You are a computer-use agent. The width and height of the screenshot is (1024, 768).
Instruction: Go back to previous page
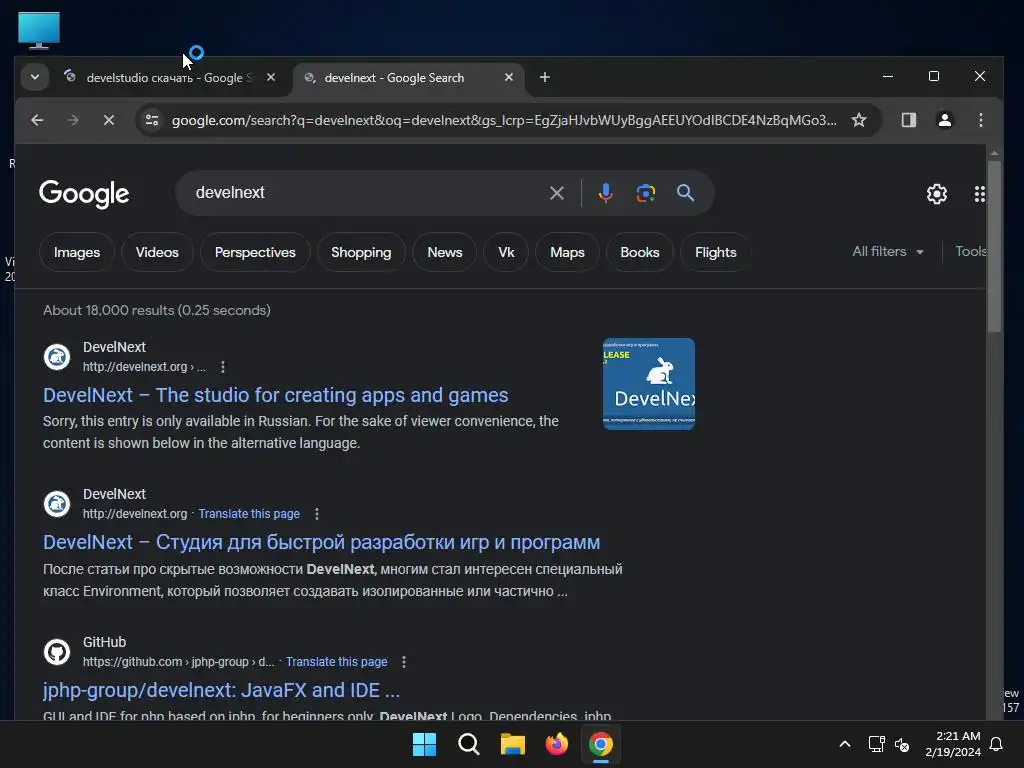pos(37,120)
